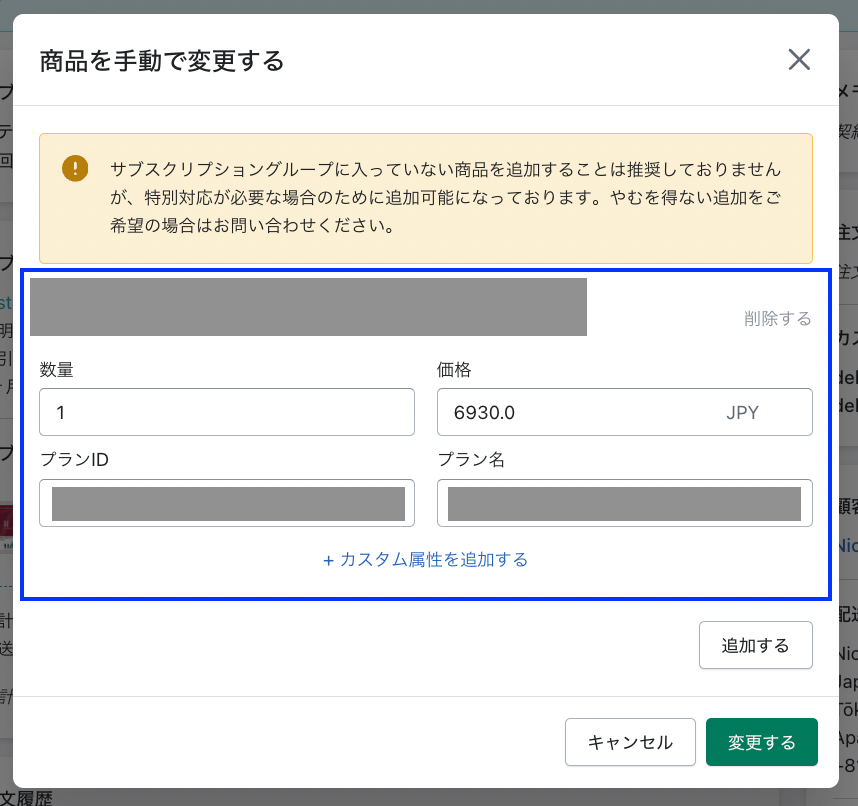
Task: Close the 商品を手動で変更する dialog with X
Action: pyautogui.click(x=798, y=60)
